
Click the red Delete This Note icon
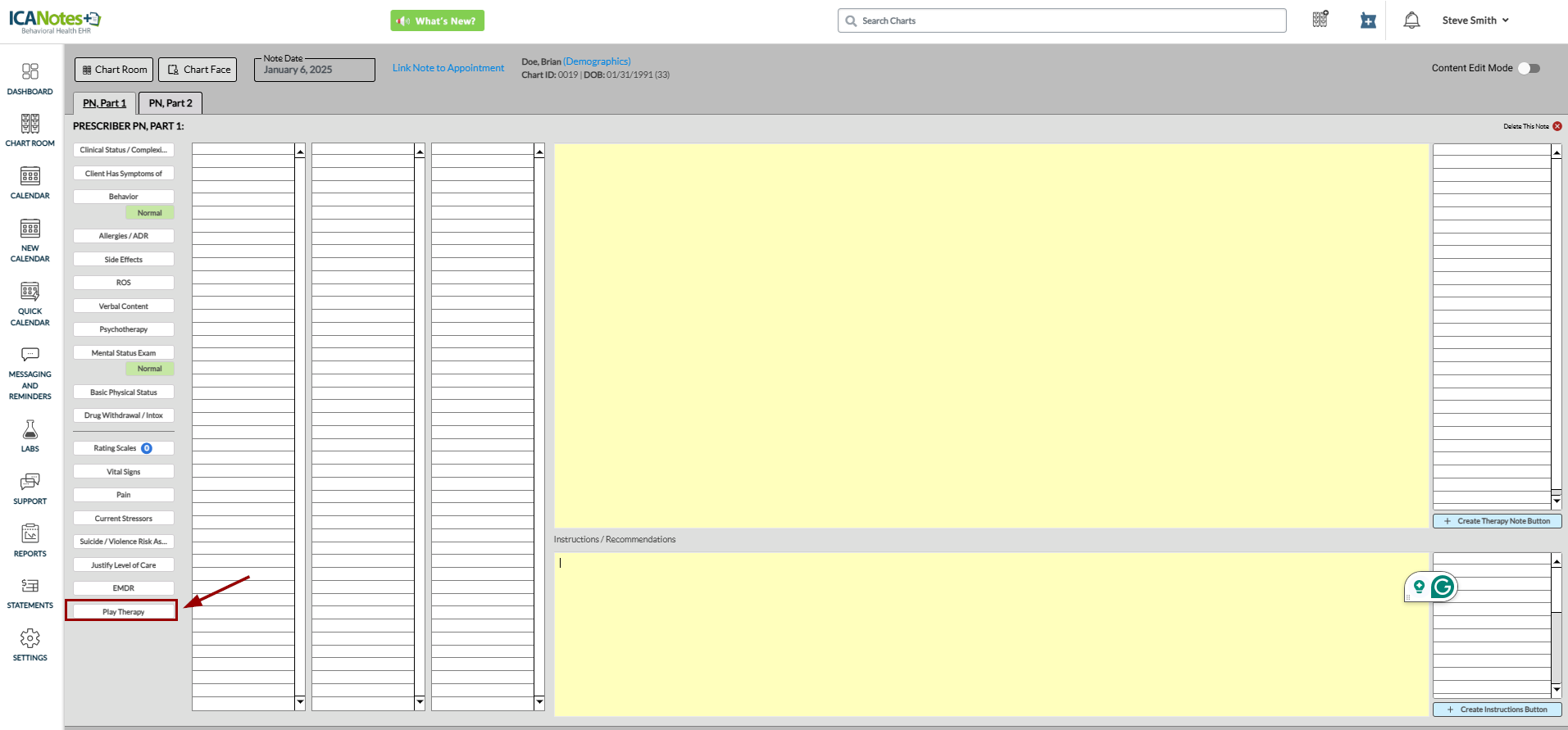[1557, 126]
